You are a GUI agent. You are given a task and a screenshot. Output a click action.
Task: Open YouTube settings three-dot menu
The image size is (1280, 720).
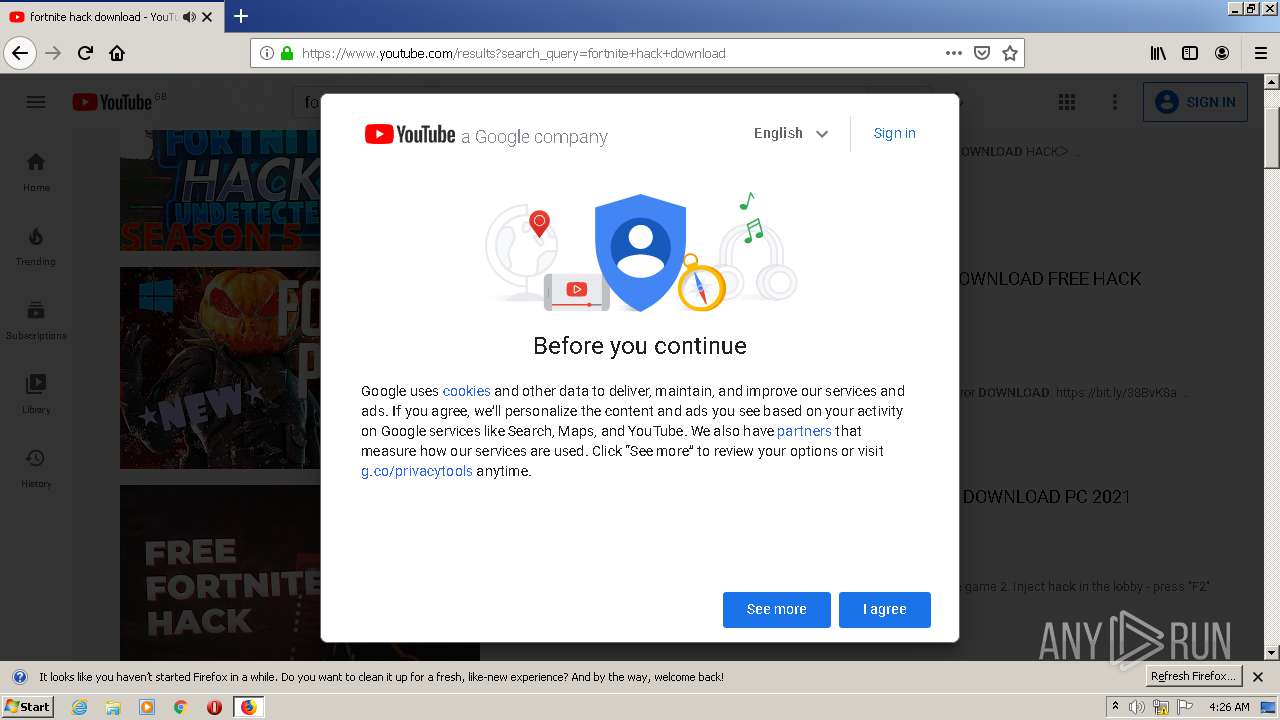(x=1115, y=102)
